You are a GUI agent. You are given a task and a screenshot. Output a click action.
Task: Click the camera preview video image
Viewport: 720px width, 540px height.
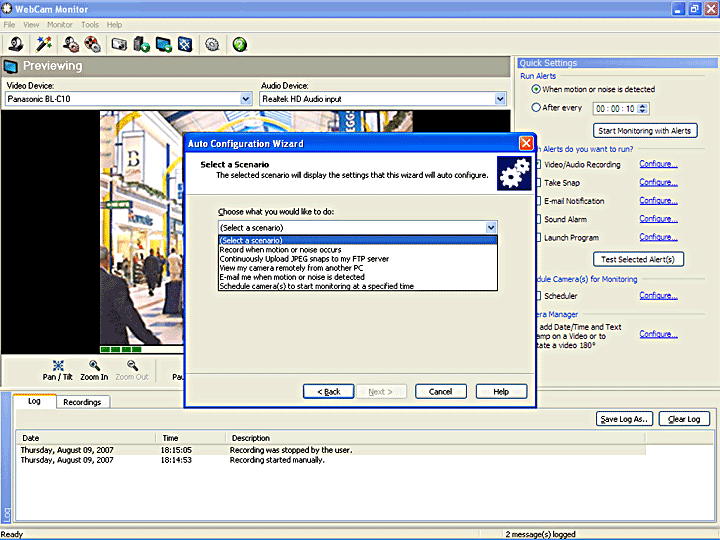tap(141, 227)
